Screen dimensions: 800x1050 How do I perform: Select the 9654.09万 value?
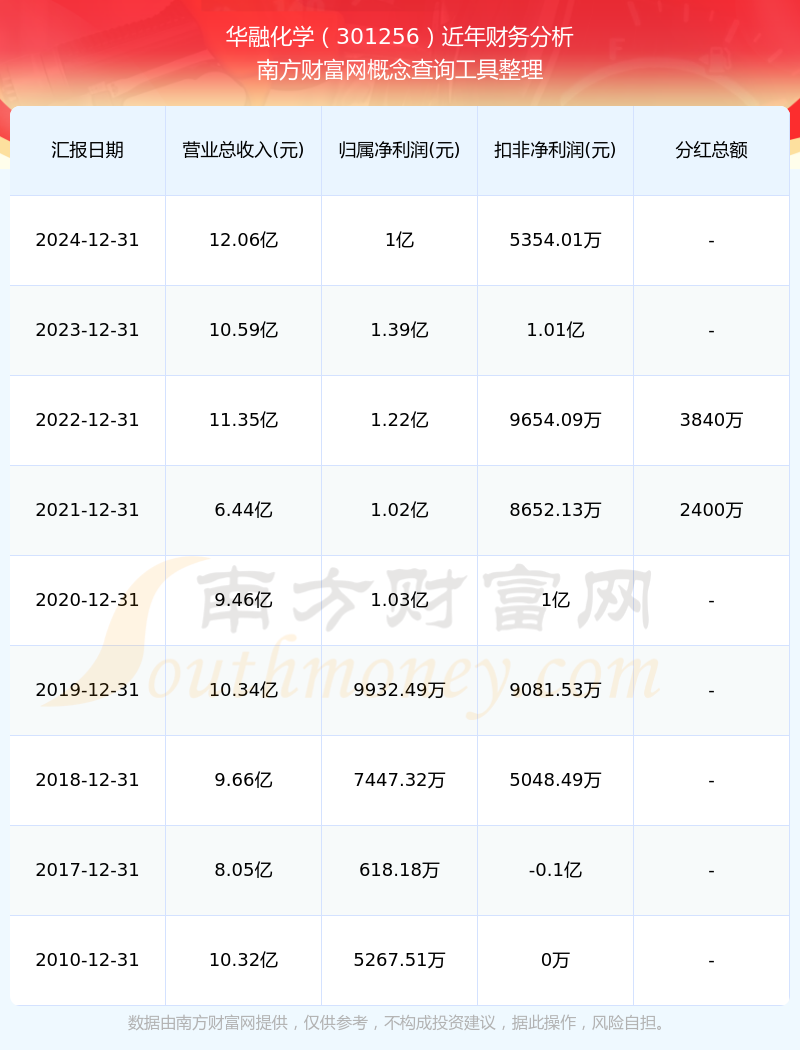(556, 420)
